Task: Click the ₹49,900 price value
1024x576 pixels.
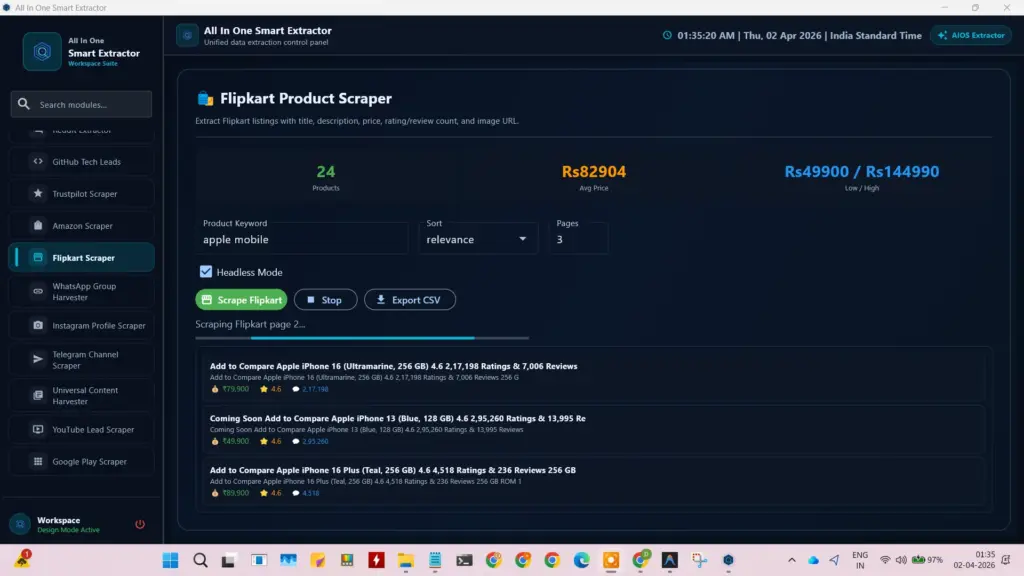Action: point(235,441)
